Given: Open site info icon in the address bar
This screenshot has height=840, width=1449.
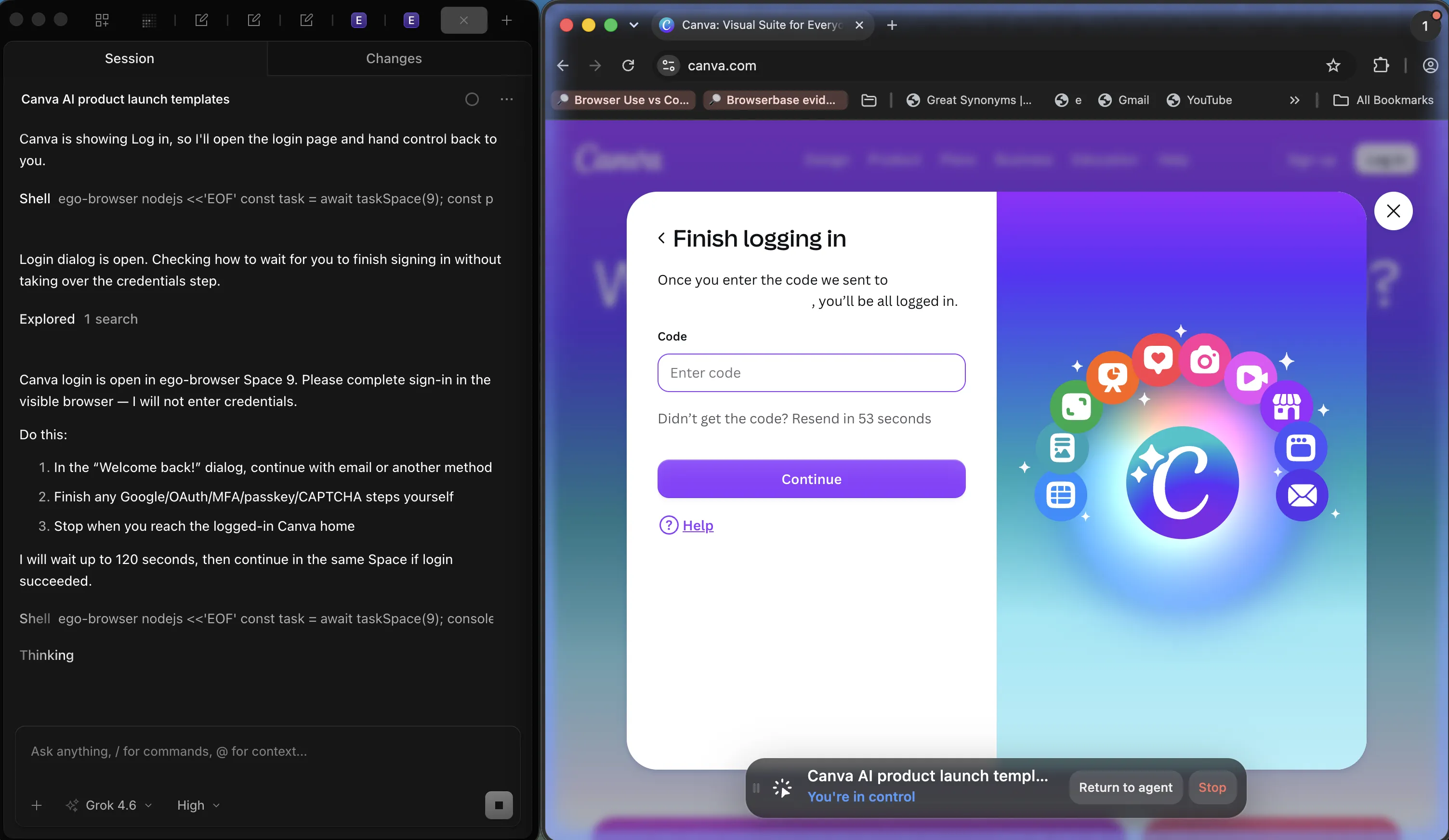Looking at the screenshot, I should (x=668, y=66).
